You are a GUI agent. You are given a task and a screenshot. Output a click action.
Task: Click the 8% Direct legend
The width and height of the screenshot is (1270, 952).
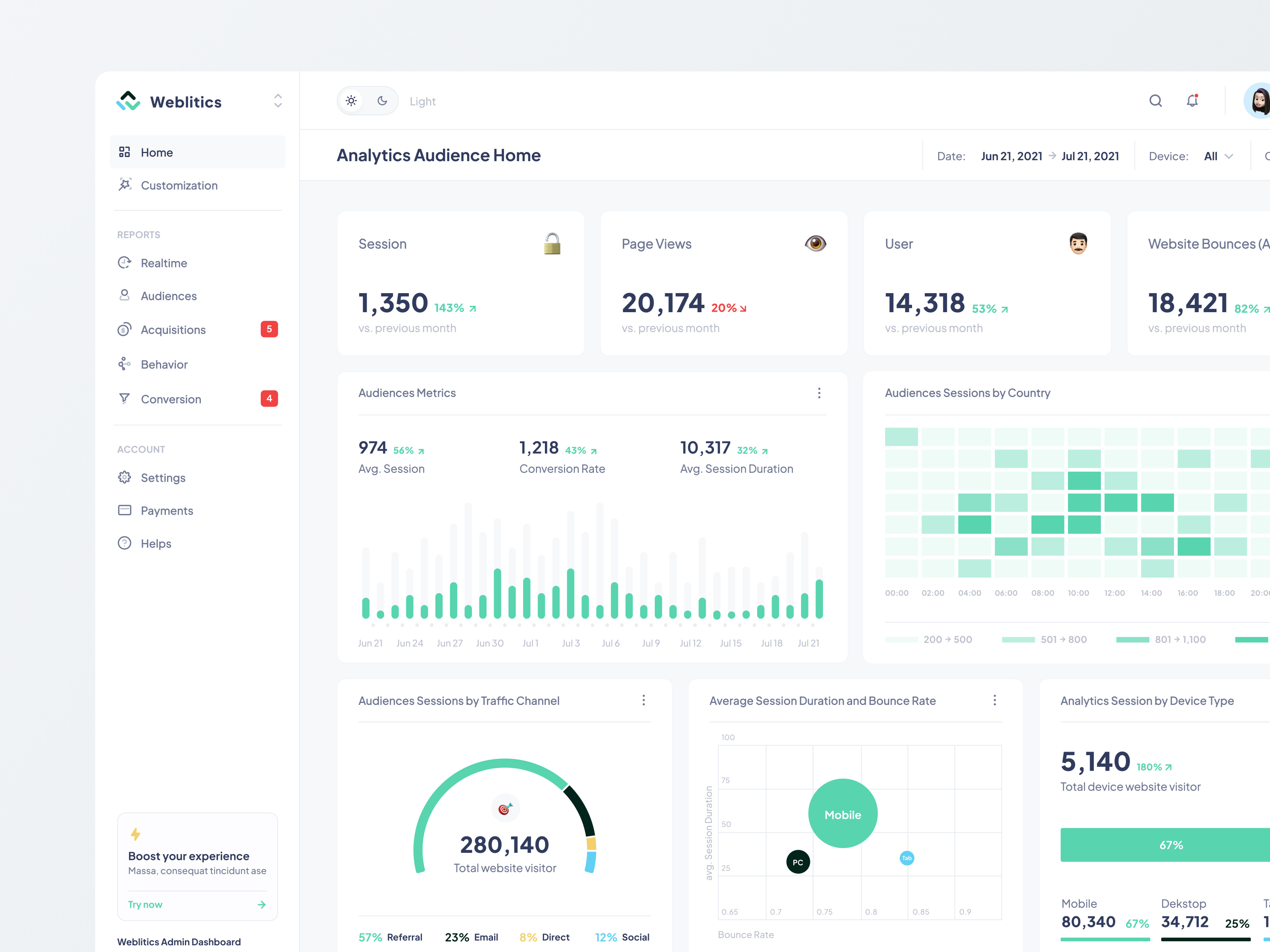pos(544,937)
